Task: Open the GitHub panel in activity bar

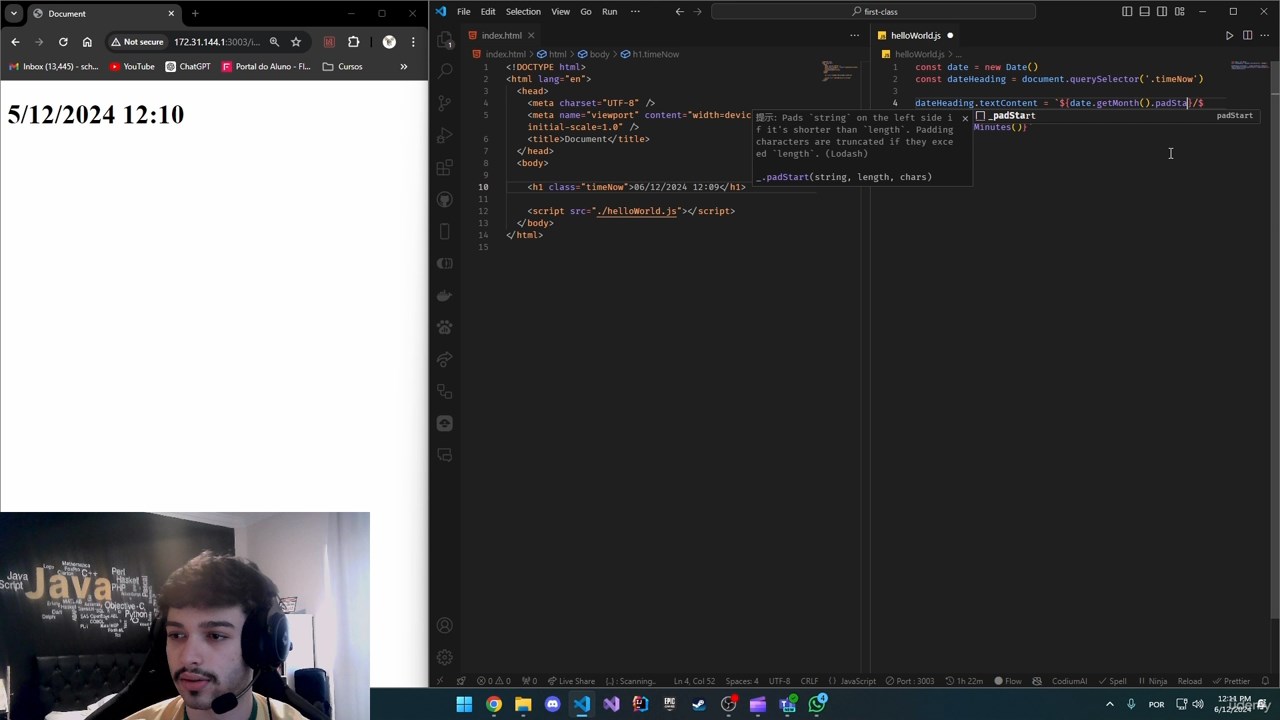Action: (x=445, y=200)
